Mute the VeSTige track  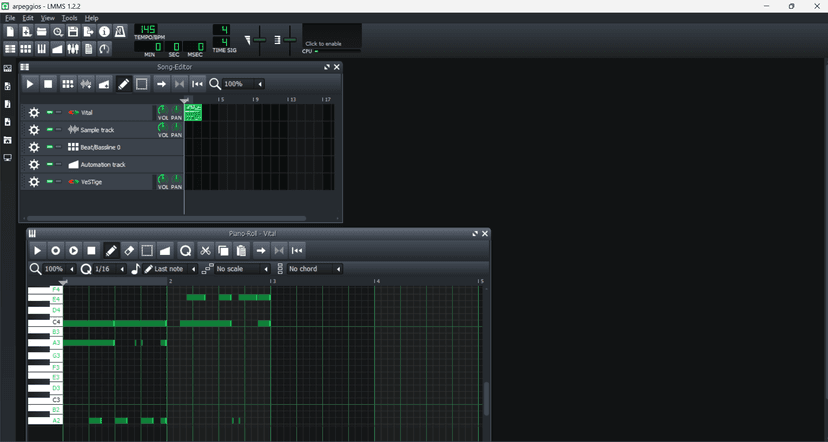pyautogui.click(x=50, y=182)
